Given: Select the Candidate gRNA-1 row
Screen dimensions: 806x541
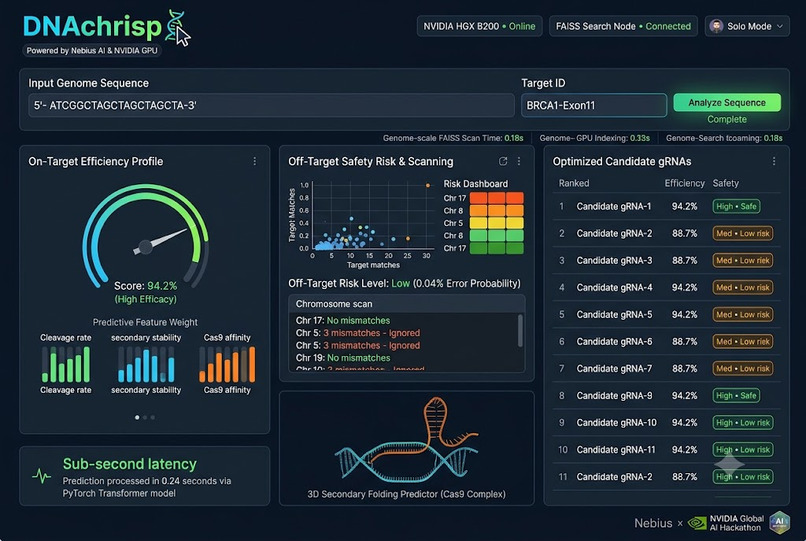Looking at the screenshot, I should tap(667, 206).
